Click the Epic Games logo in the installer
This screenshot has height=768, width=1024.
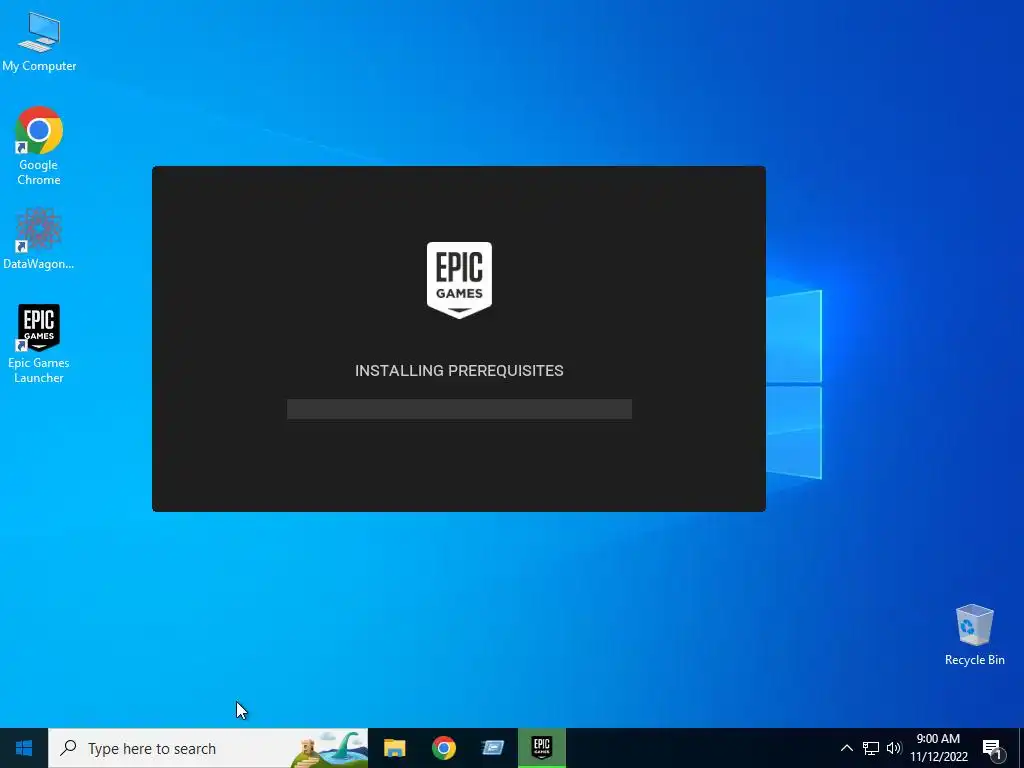[x=459, y=280]
